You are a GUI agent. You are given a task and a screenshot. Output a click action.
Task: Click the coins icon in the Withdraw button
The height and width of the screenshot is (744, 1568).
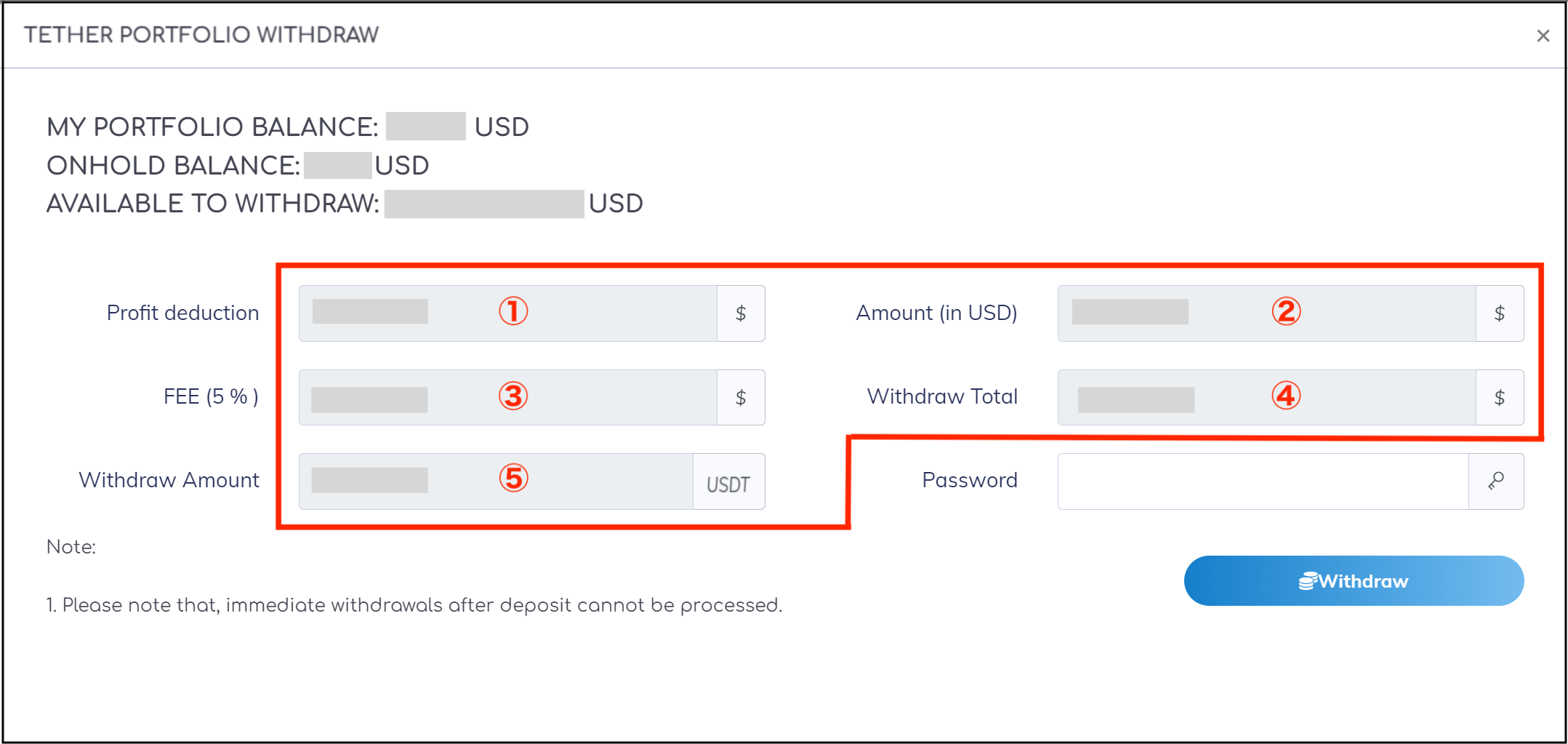(x=1308, y=581)
